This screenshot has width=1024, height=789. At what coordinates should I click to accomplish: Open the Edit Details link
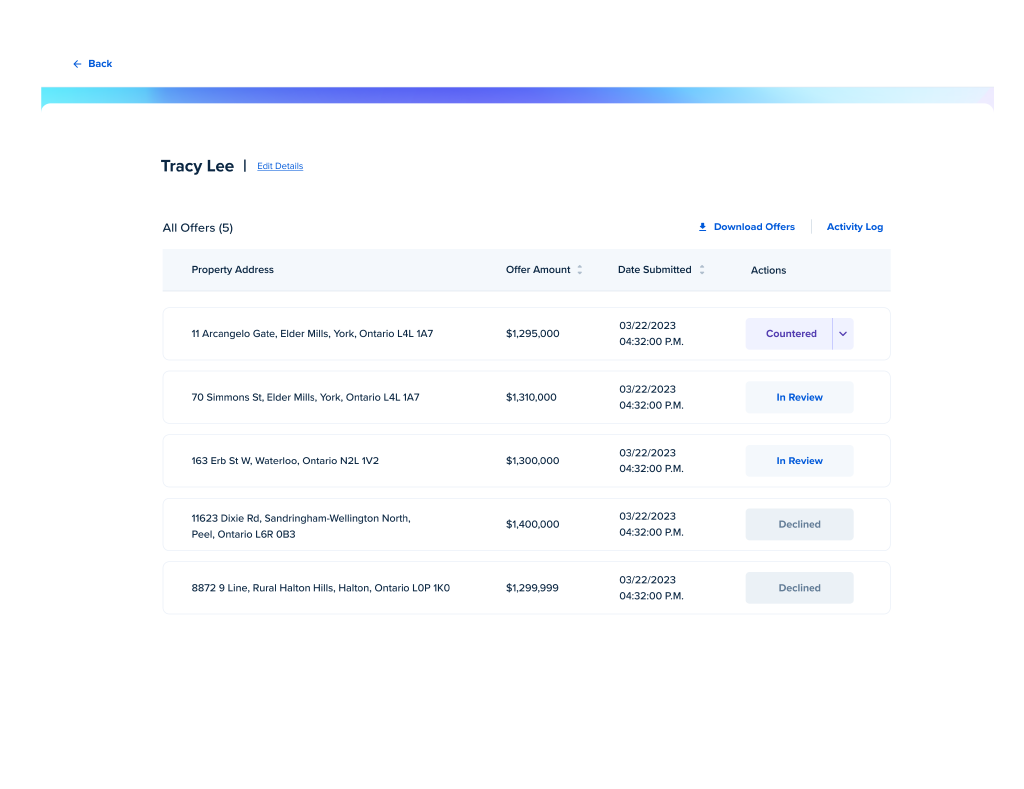coord(280,166)
